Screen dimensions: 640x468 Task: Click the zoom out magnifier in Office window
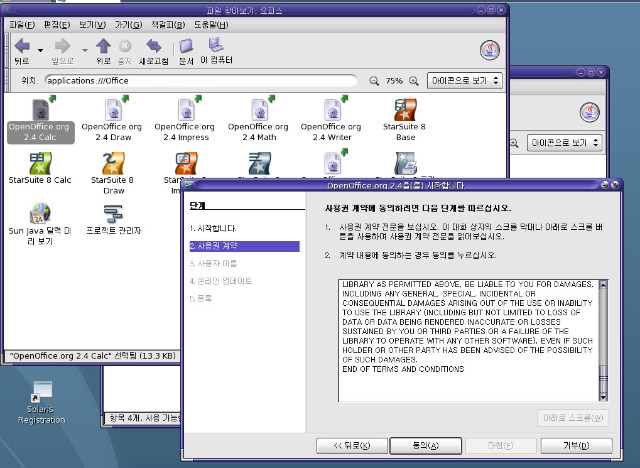tap(374, 81)
